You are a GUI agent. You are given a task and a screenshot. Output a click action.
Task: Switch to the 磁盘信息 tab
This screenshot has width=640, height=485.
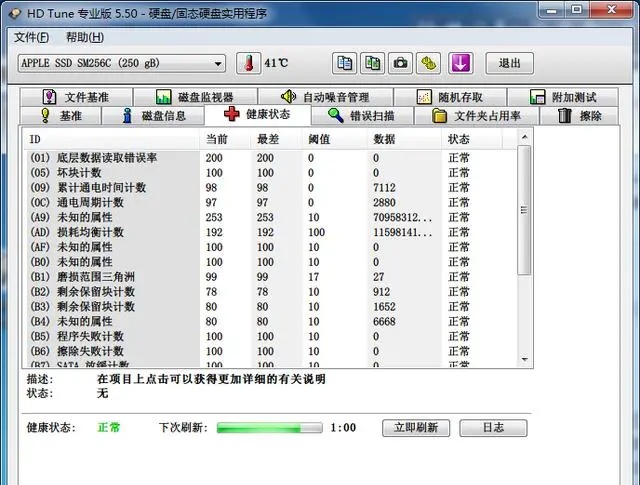coord(153,116)
